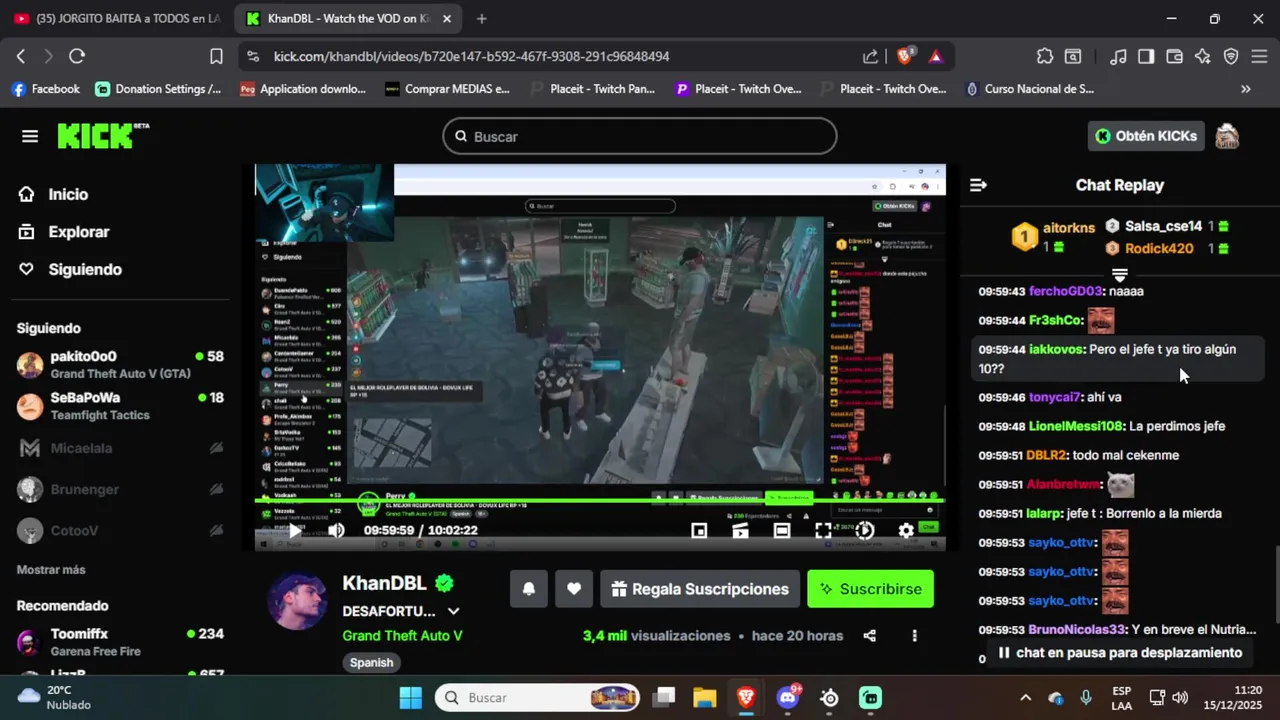The height and width of the screenshot is (720, 1280).
Task: Expand the chat leaderboard handle
Action: tap(1120, 274)
